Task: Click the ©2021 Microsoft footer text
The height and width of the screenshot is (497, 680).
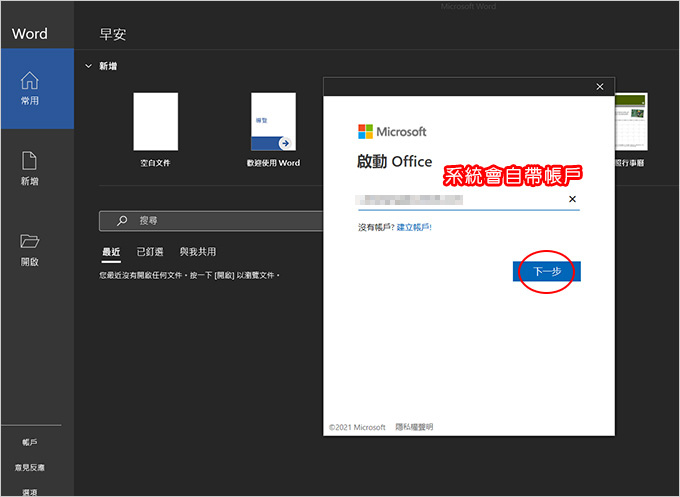Action: (357, 428)
